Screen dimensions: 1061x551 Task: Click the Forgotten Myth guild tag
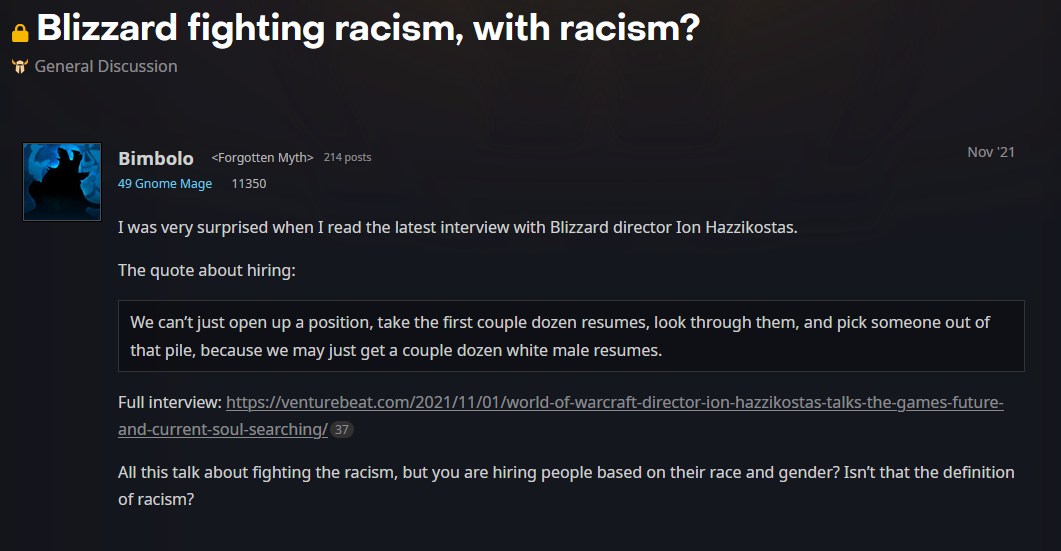[263, 158]
